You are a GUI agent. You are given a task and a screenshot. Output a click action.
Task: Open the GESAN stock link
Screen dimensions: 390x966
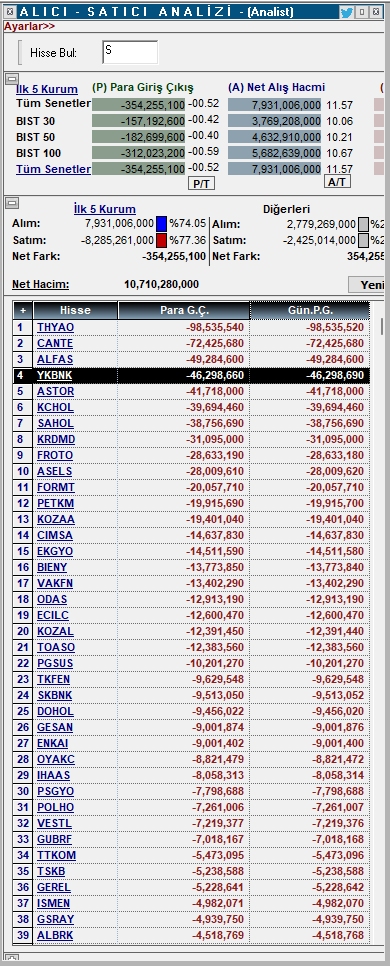coord(55,728)
